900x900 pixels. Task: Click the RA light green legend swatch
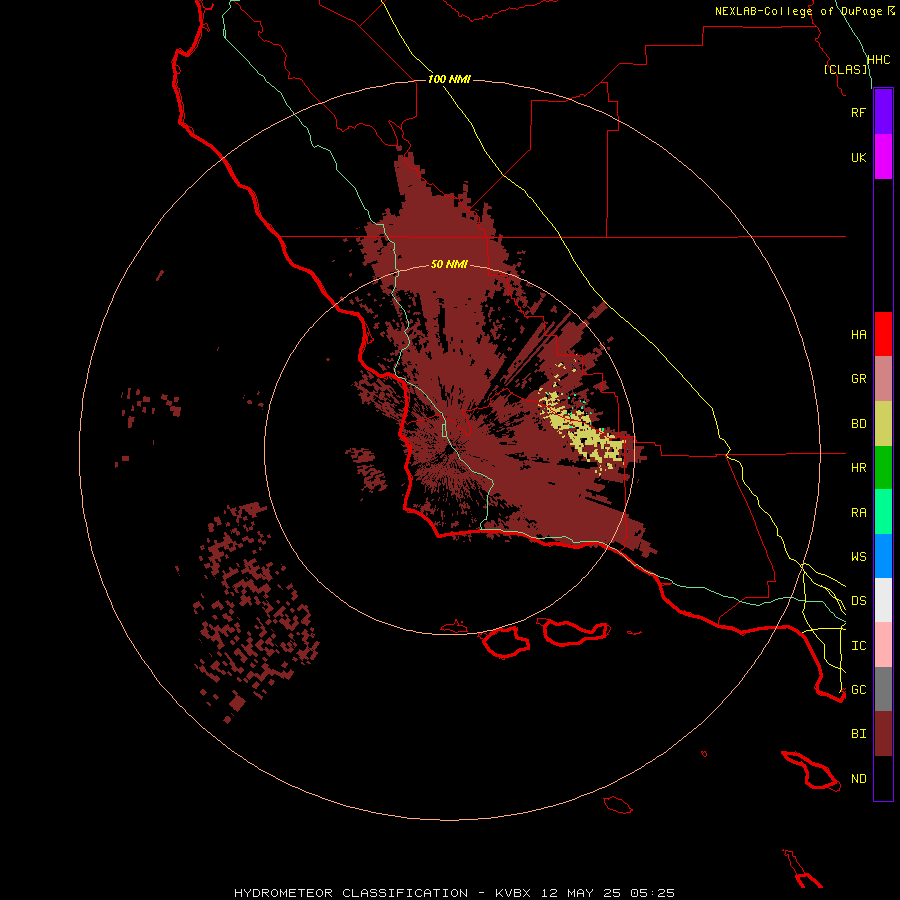coord(883,512)
